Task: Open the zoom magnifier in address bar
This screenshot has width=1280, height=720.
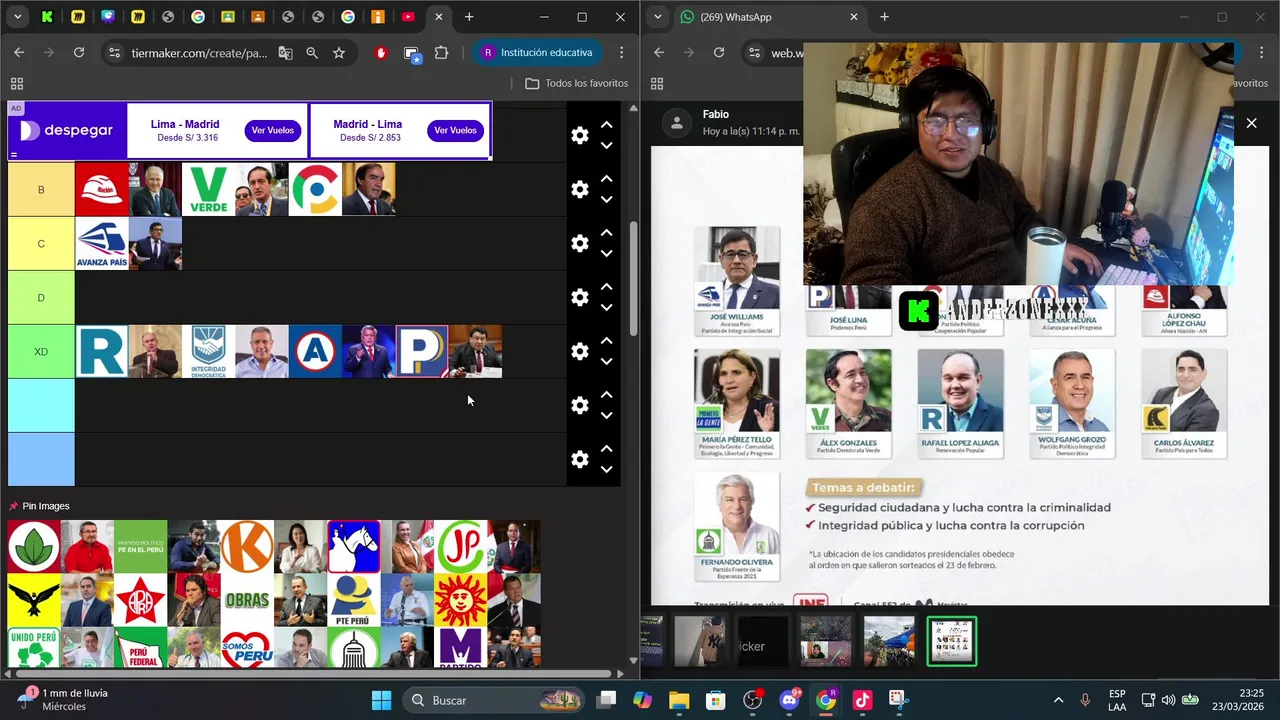Action: tap(312, 52)
